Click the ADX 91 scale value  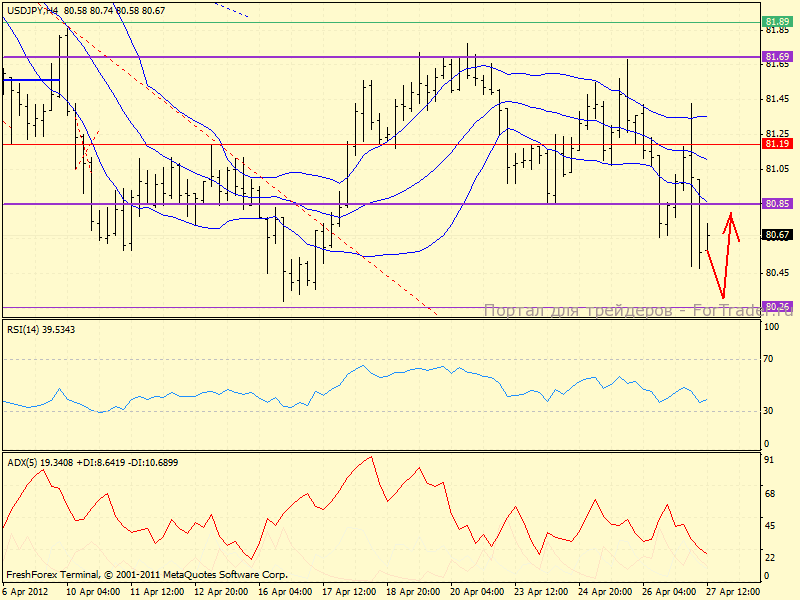coord(770,460)
